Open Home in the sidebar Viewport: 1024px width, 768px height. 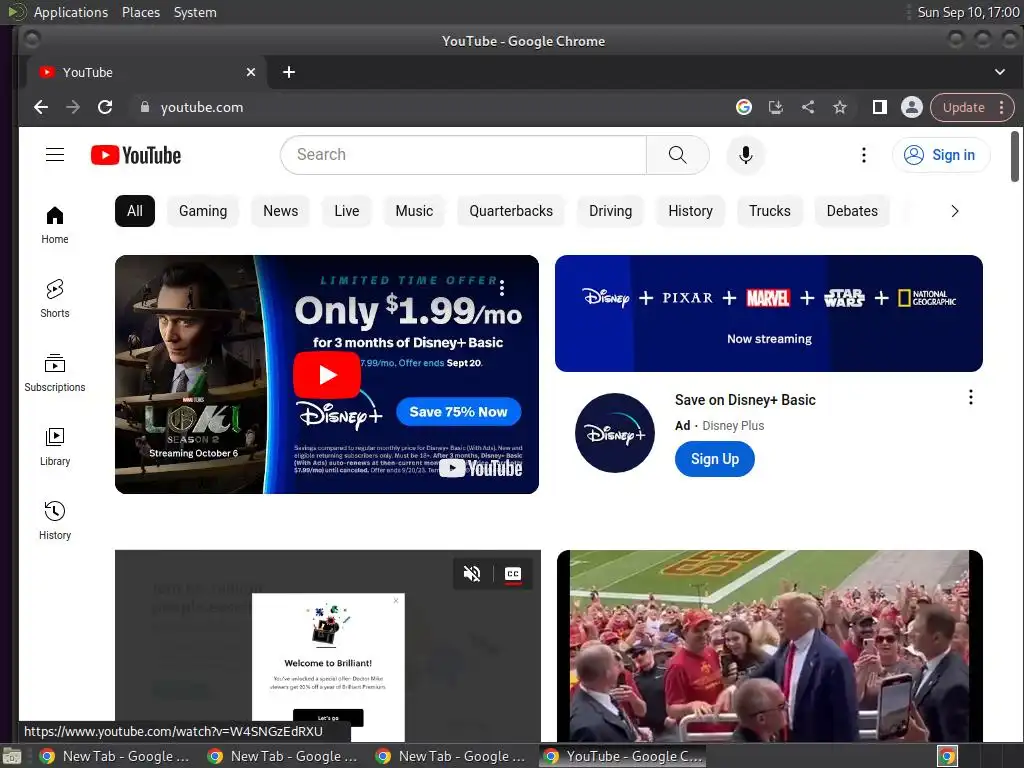[55, 225]
